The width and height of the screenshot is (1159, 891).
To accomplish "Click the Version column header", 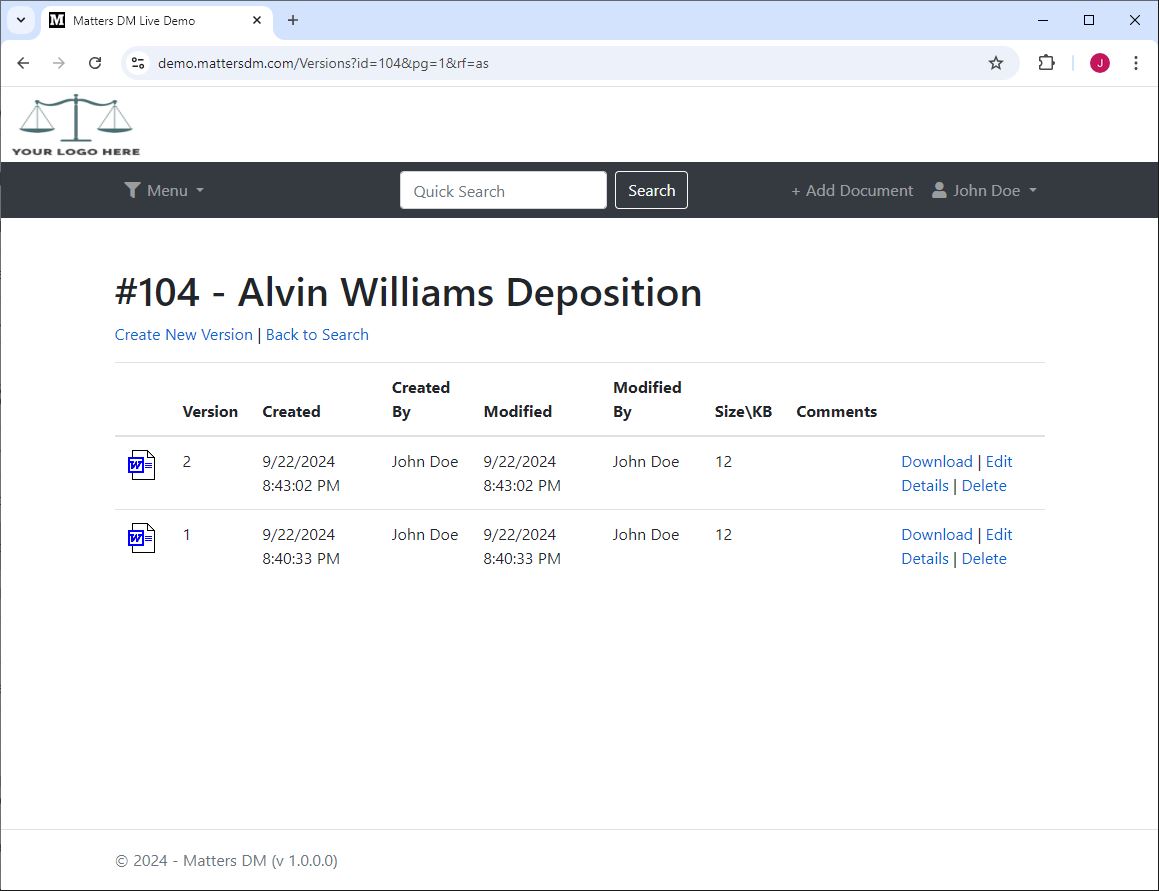I will point(210,412).
